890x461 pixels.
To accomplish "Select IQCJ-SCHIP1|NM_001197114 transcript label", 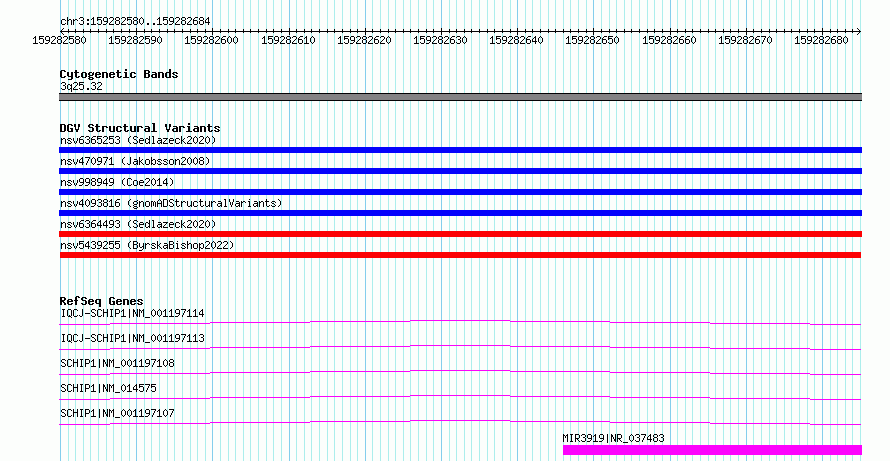I will coord(132,313).
